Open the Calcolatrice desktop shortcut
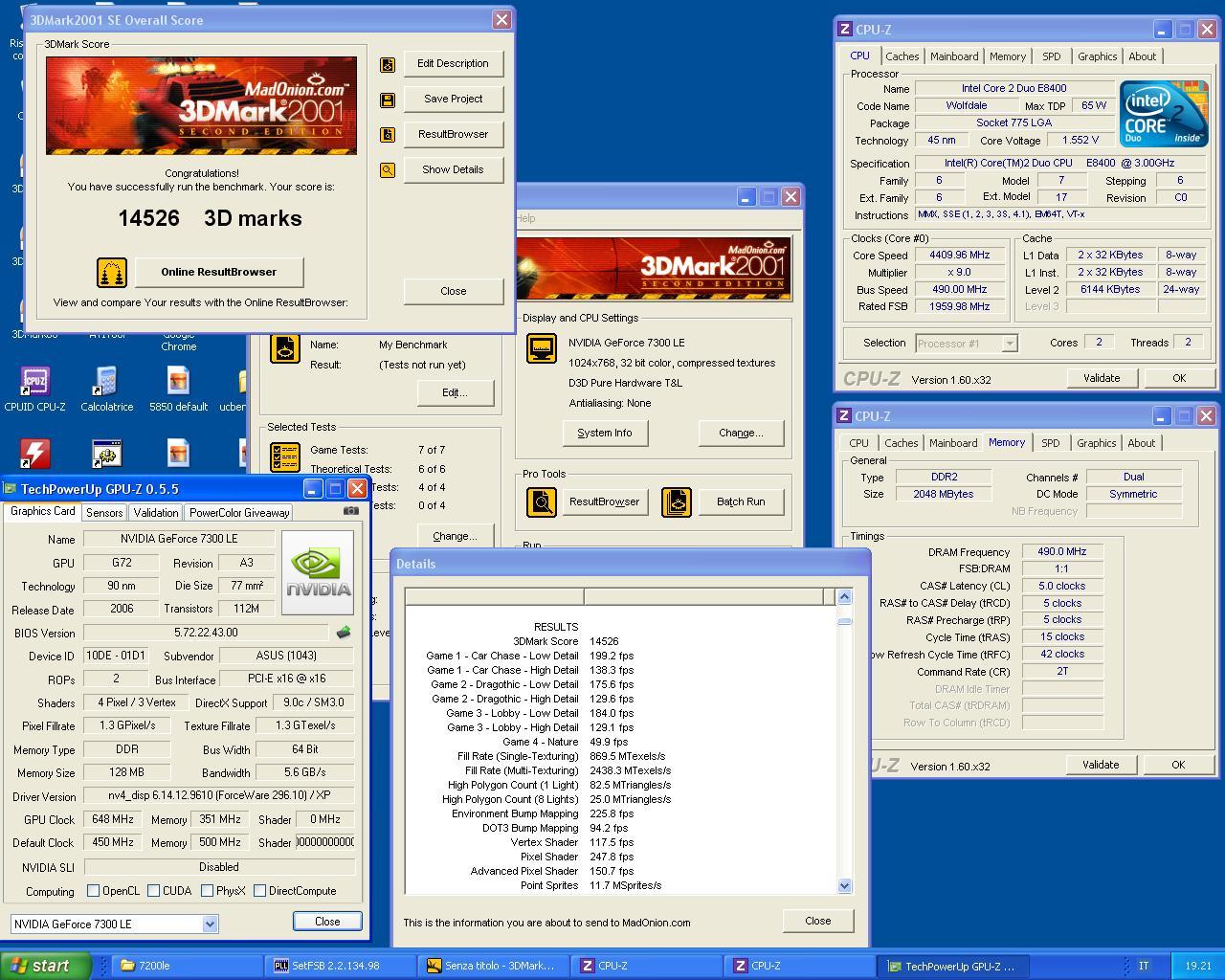The width and height of the screenshot is (1225, 980). tap(106, 390)
